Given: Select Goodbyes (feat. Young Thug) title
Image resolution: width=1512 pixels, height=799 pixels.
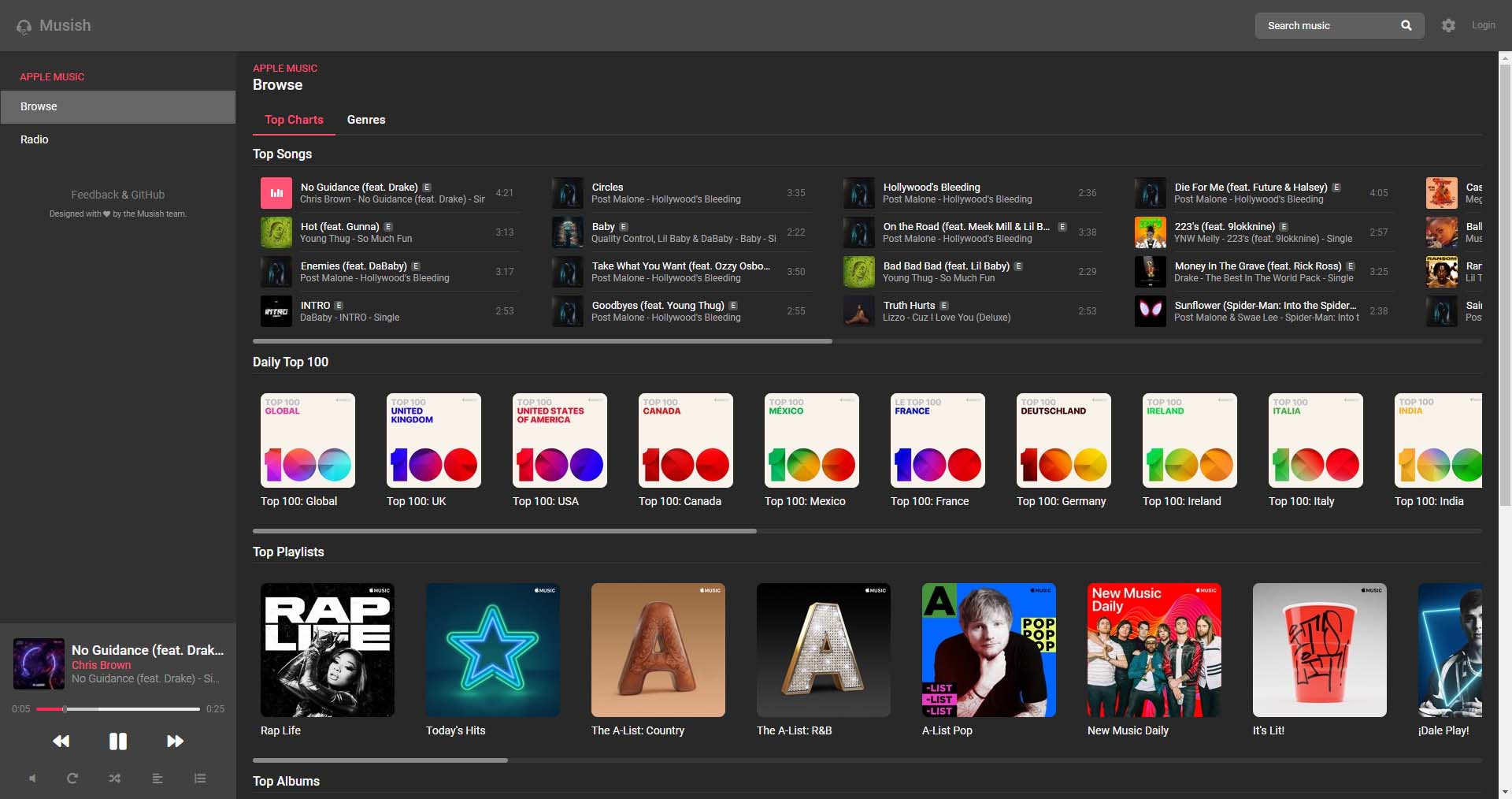Looking at the screenshot, I should pos(658,305).
